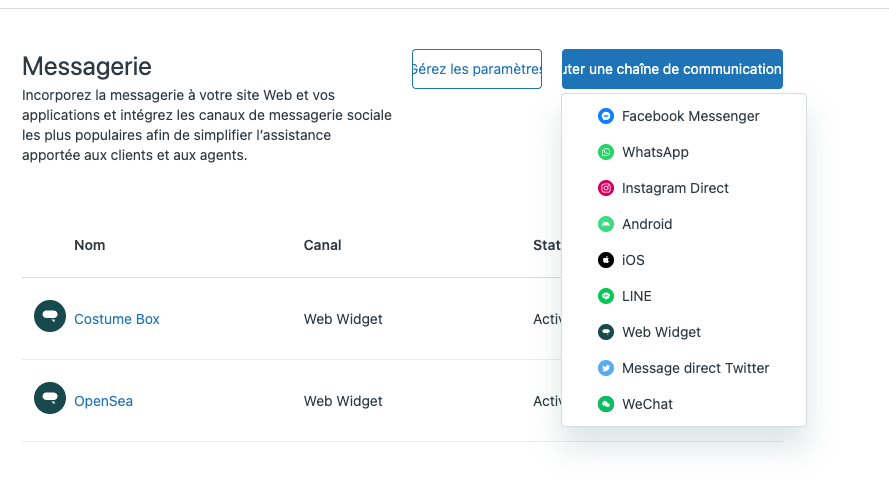Pick Instagram Direct from the list
Viewport: 889px width, 481px height.
coord(684,188)
